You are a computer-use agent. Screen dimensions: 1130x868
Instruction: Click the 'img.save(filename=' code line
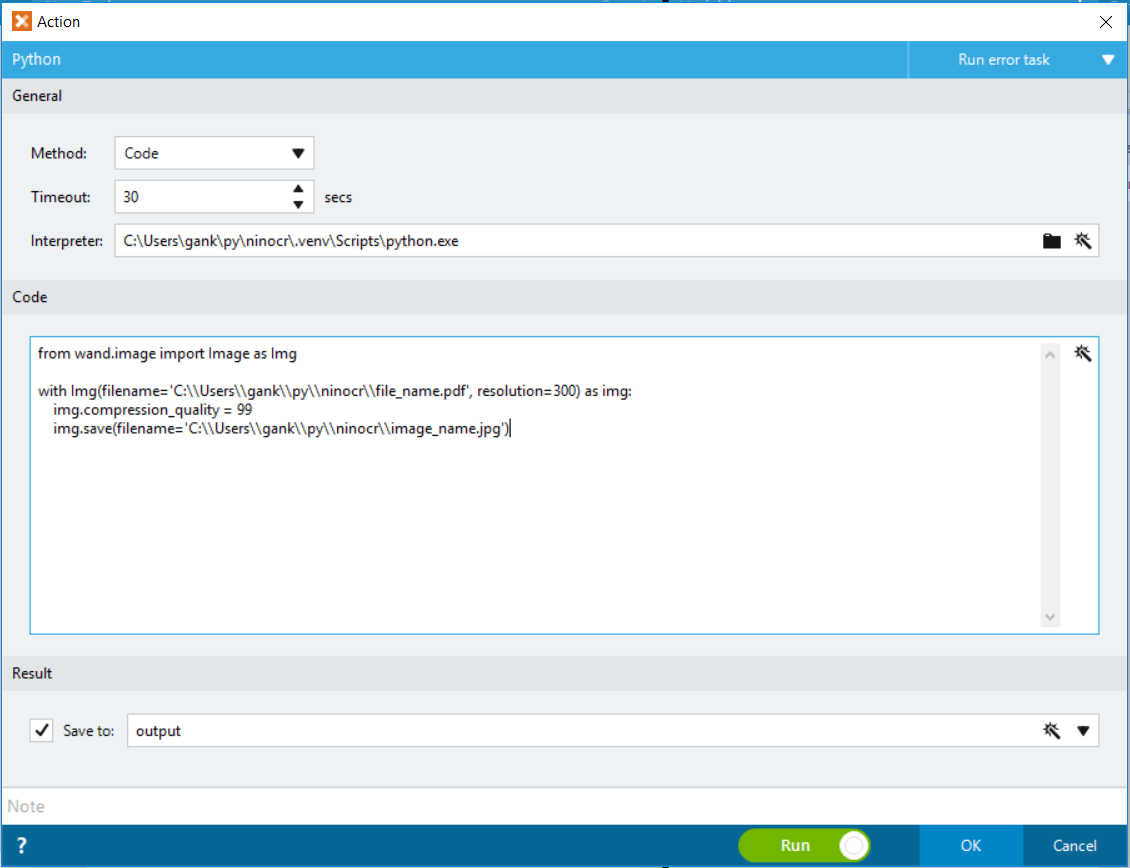[281, 428]
